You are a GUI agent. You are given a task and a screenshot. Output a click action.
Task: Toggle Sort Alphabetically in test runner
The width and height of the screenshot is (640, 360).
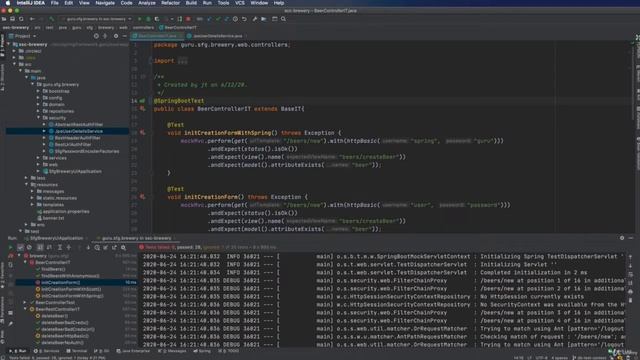pyautogui.click(x=40, y=247)
